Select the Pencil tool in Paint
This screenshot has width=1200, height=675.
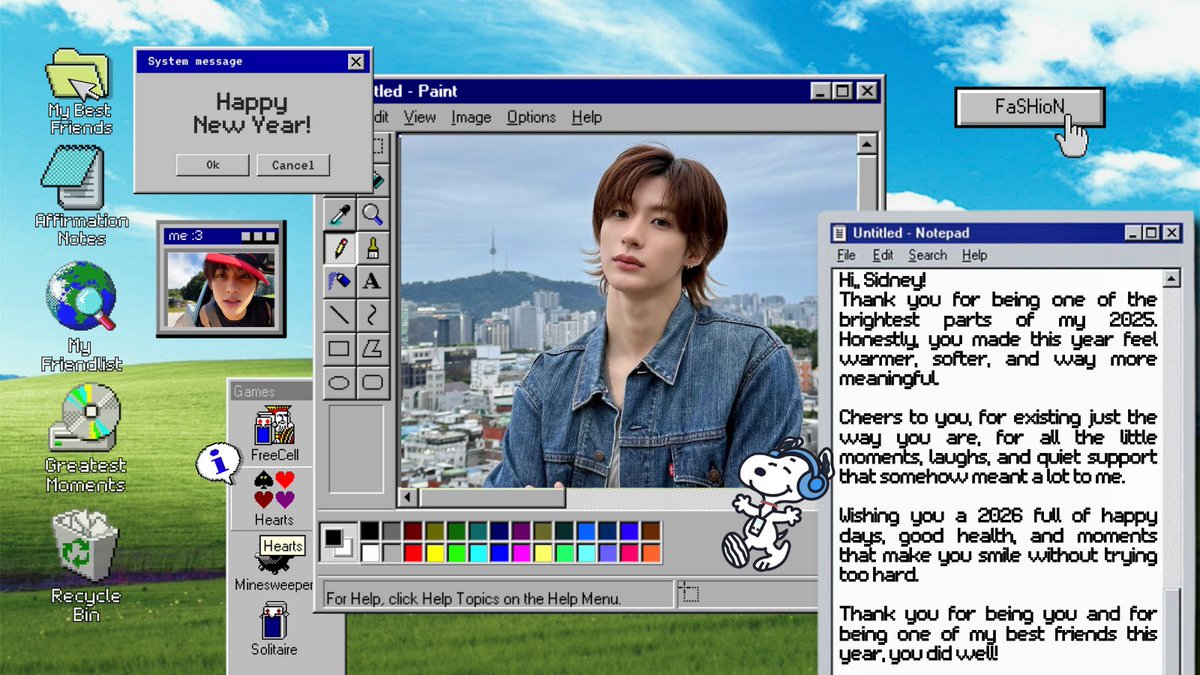339,247
